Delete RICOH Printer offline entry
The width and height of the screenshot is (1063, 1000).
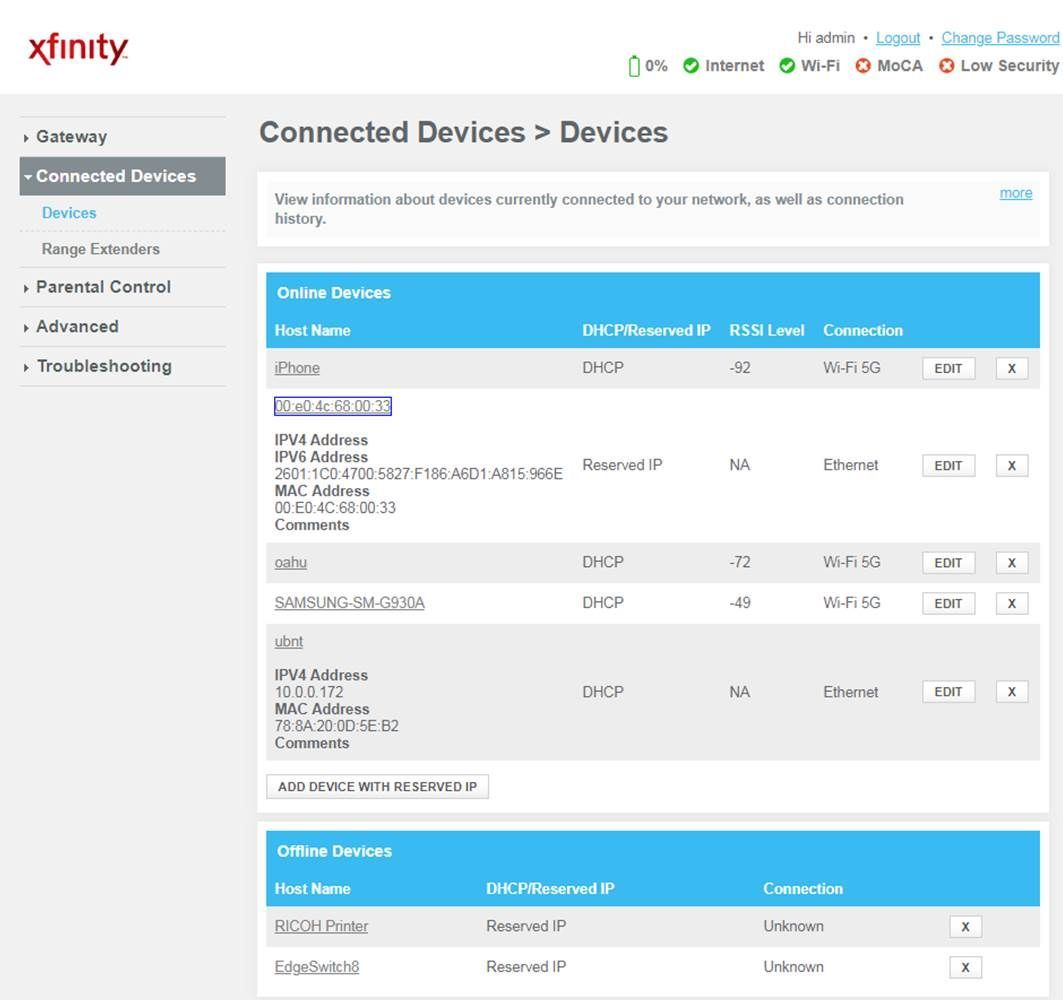pyautogui.click(x=965, y=927)
